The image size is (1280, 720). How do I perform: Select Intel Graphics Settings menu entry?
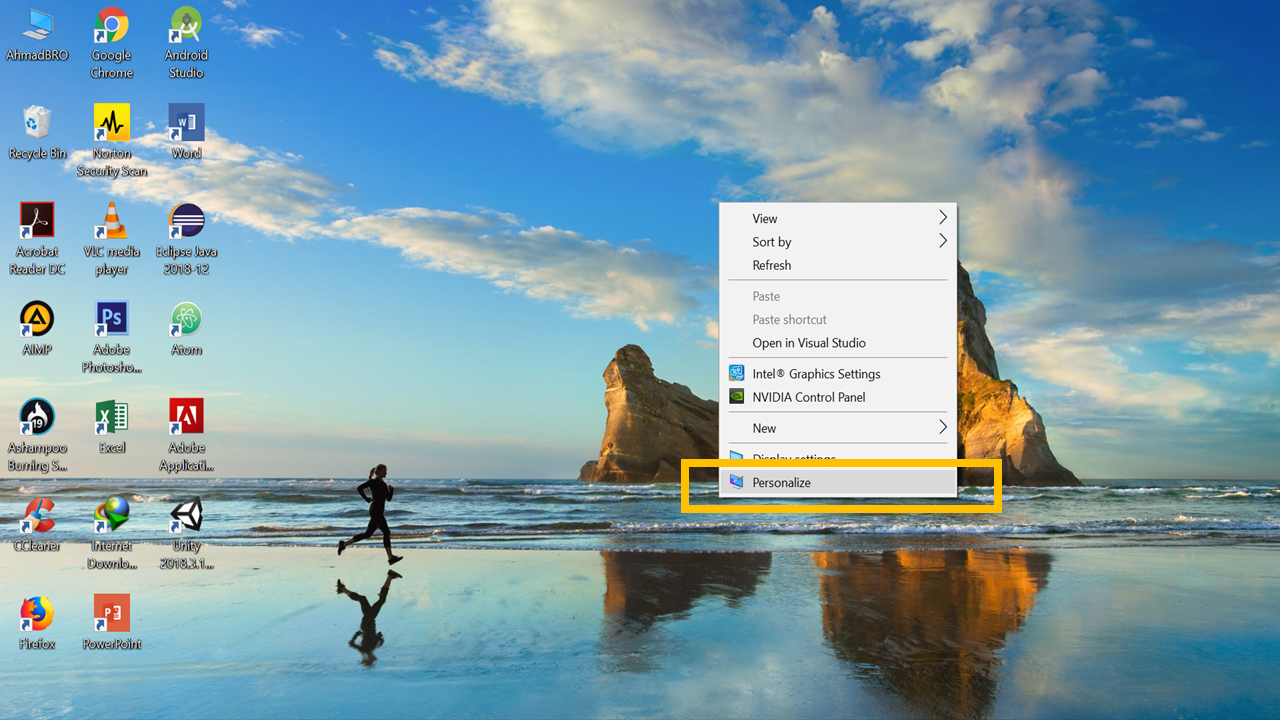click(x=816, y=374)
